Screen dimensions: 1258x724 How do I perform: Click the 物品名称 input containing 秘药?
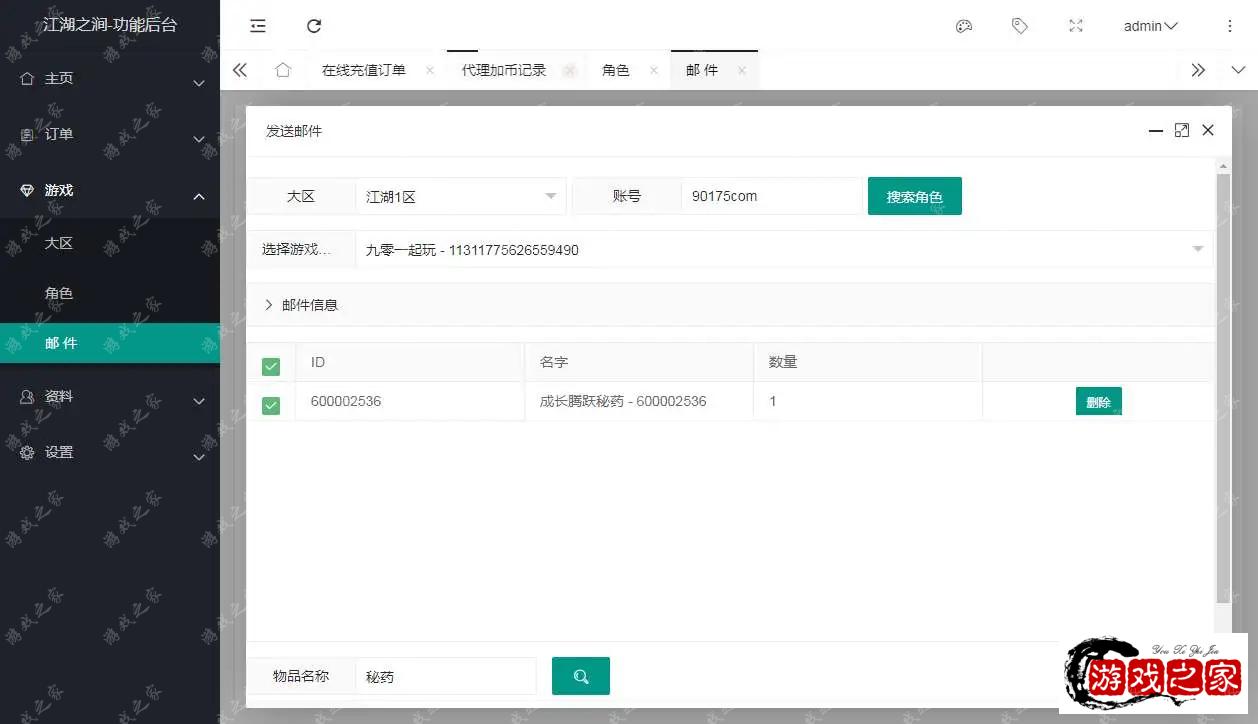[x=445, y=676]
